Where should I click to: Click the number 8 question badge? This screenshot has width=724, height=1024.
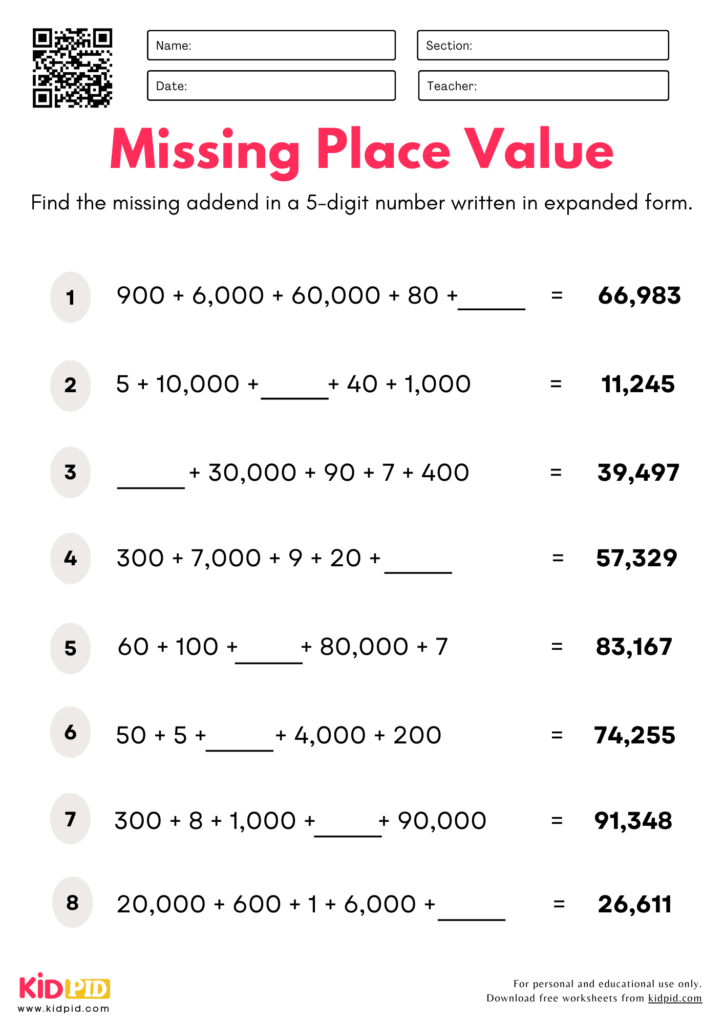[x=72, y=904]
